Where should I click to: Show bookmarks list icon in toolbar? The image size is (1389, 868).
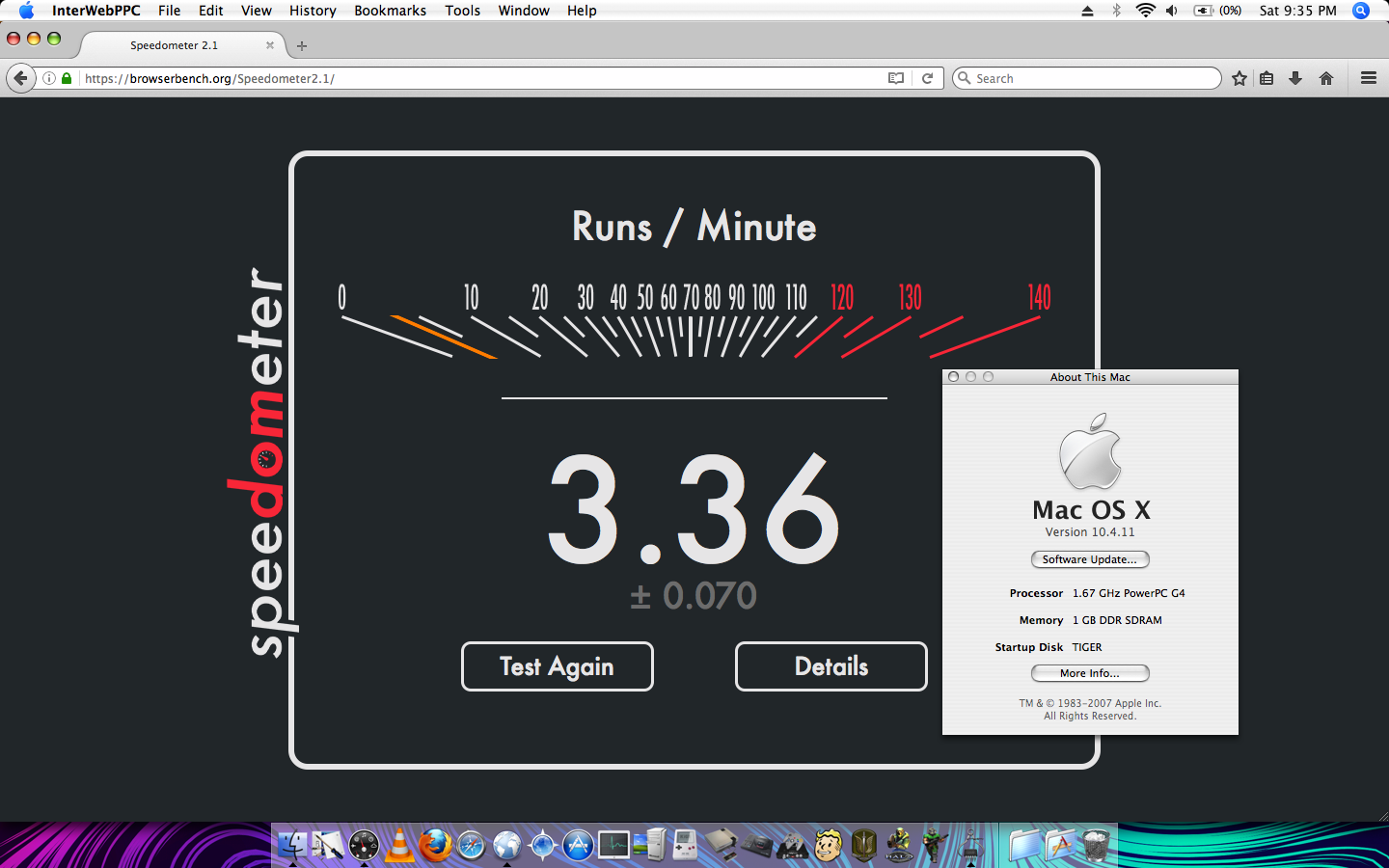pyautogui.click(x=1266, y=78)
